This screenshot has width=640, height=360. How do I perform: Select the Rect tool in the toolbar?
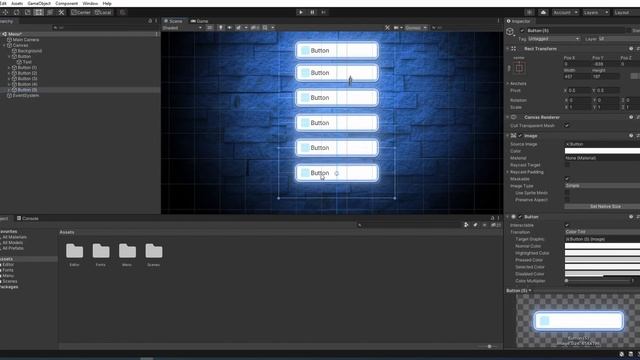(x=39, y=12)
